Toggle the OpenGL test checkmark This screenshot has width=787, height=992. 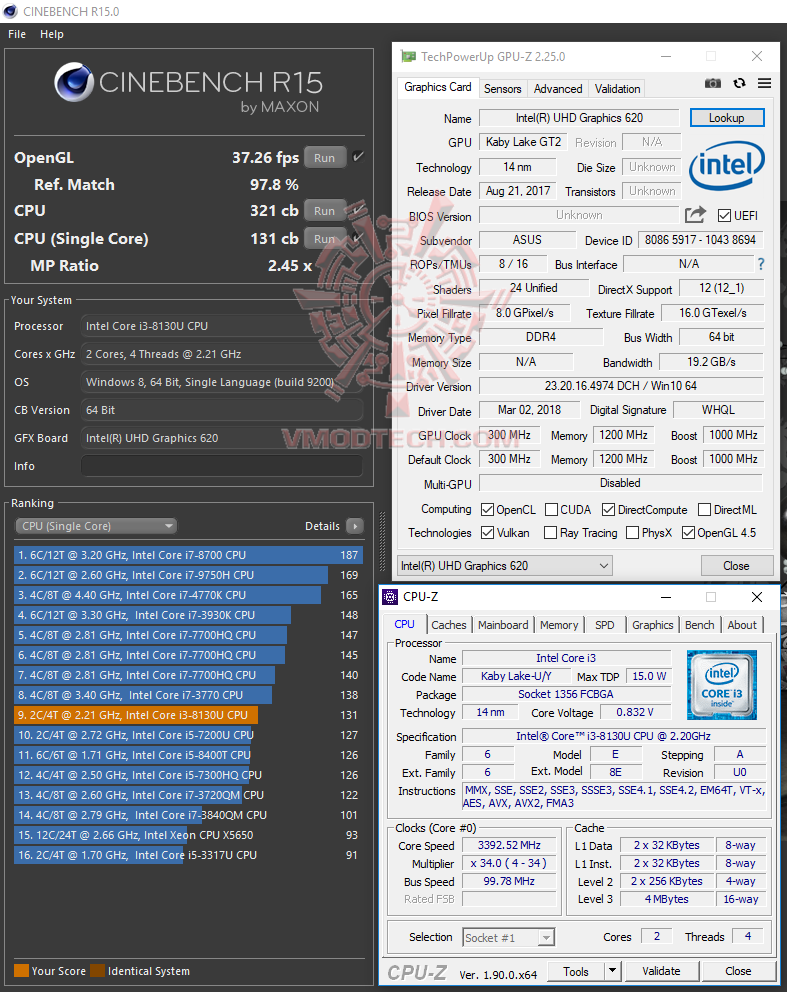pos(358,157)
